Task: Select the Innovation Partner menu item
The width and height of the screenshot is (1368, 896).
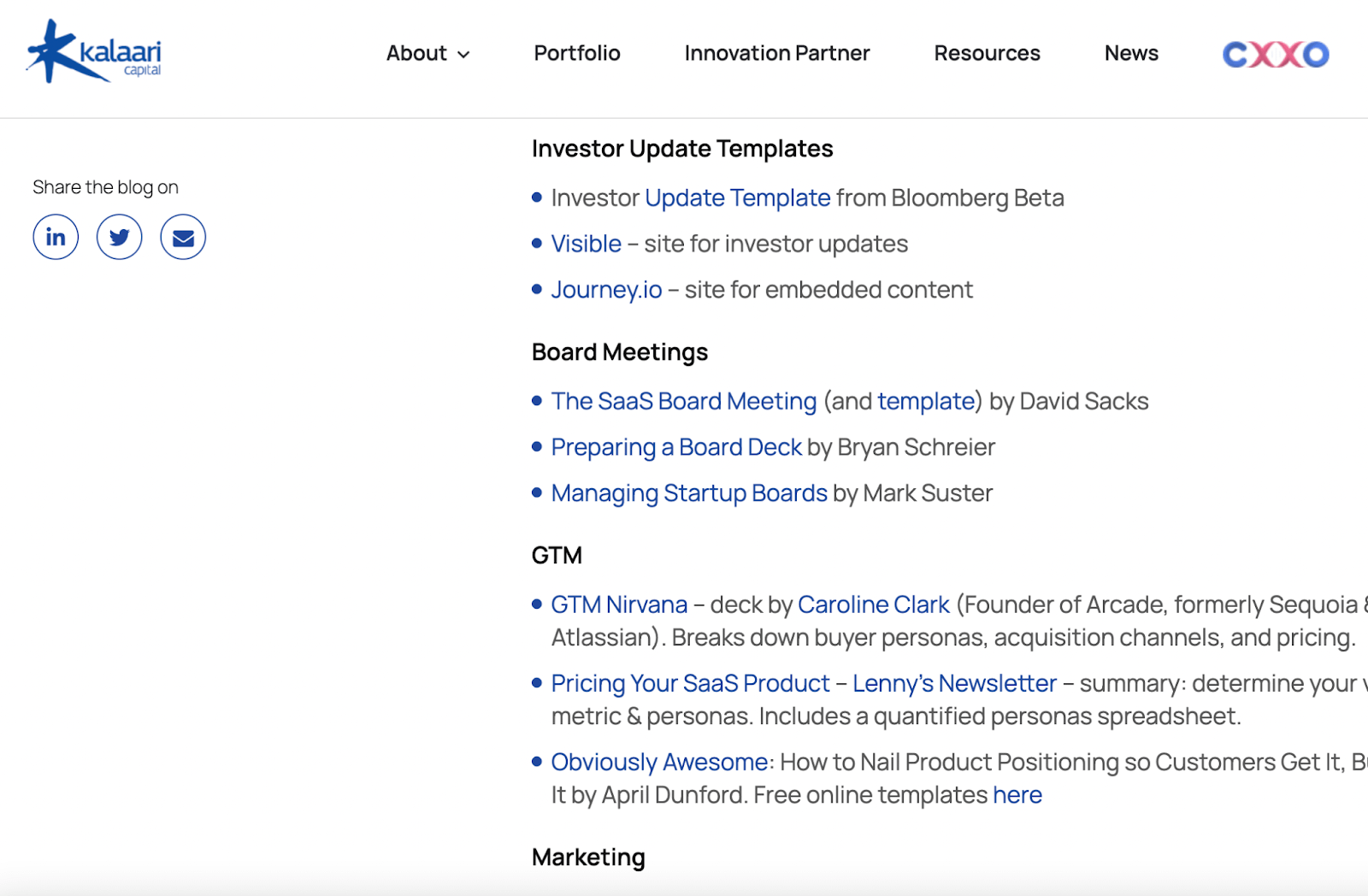Action: [776, 53]
